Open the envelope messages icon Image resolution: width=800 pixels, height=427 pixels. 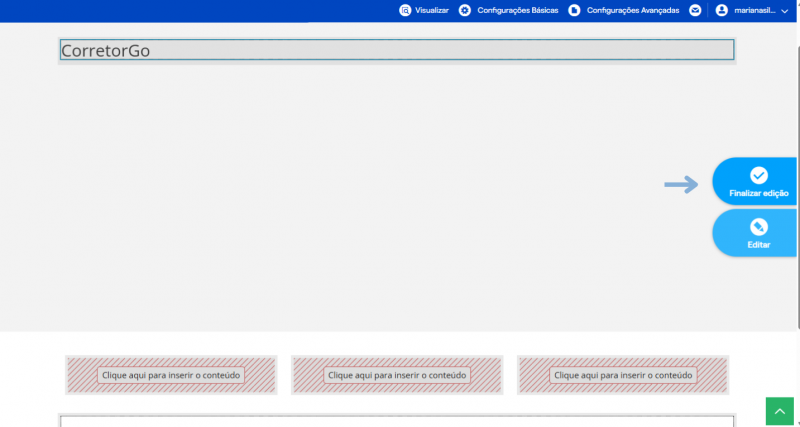tap(695, 10)
